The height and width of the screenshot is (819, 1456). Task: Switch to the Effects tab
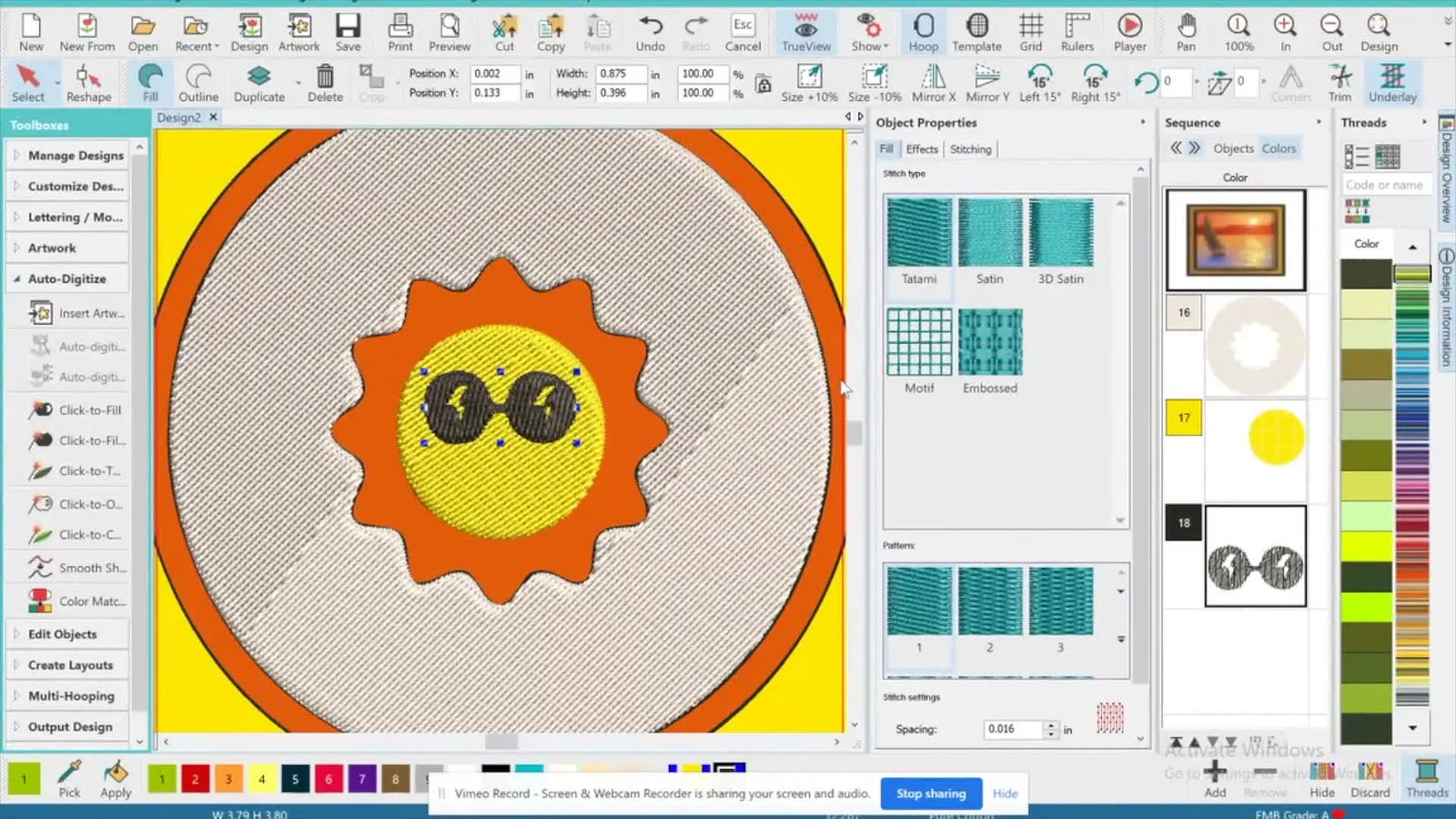(x=921, y=148)
